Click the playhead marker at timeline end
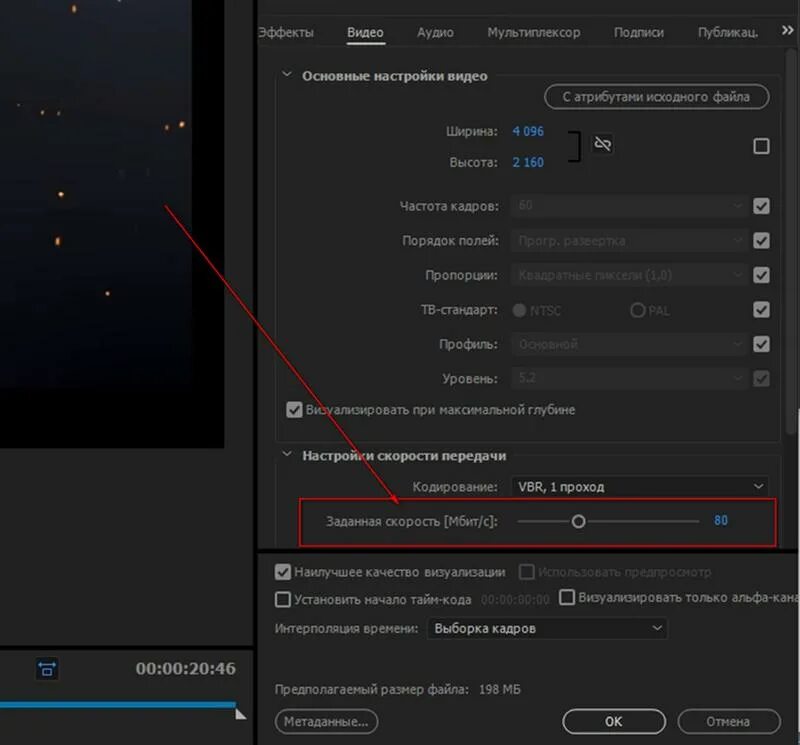This screenshot has width=800, height=745. tap(240, 713)
